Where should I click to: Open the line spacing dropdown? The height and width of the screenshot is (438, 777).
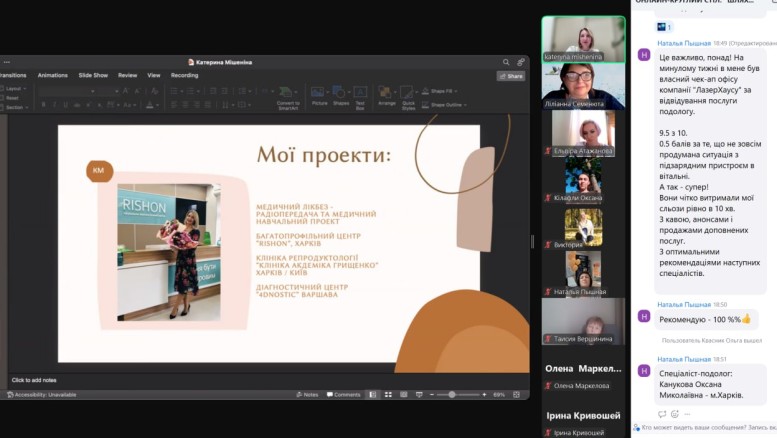click(243, 91)
